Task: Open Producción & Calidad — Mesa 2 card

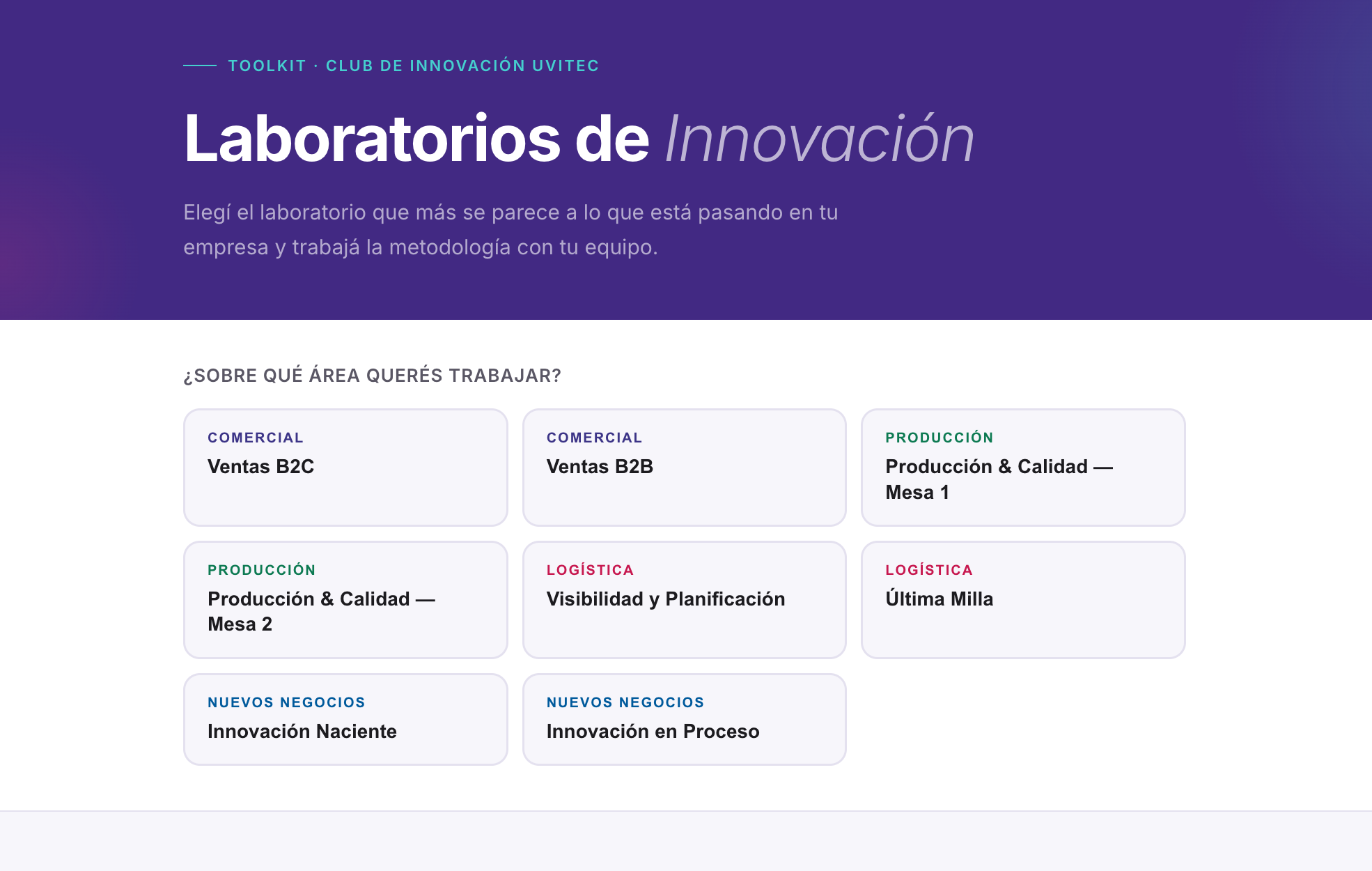Action: (345, 600)
